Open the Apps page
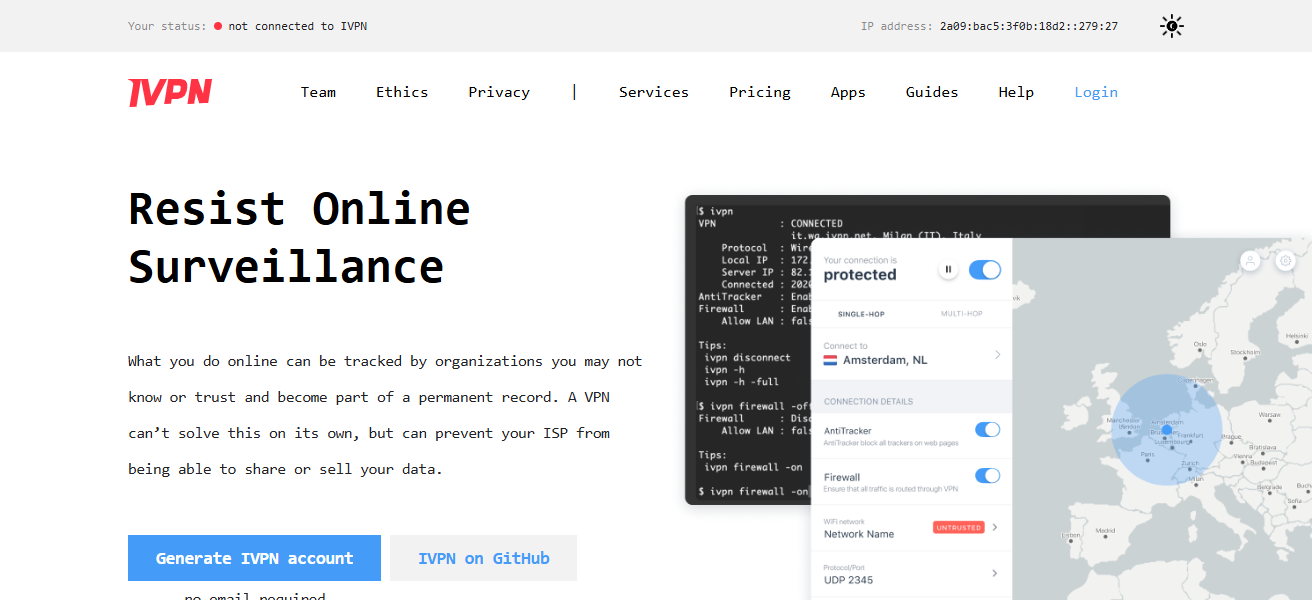 [x=848, y=92]
